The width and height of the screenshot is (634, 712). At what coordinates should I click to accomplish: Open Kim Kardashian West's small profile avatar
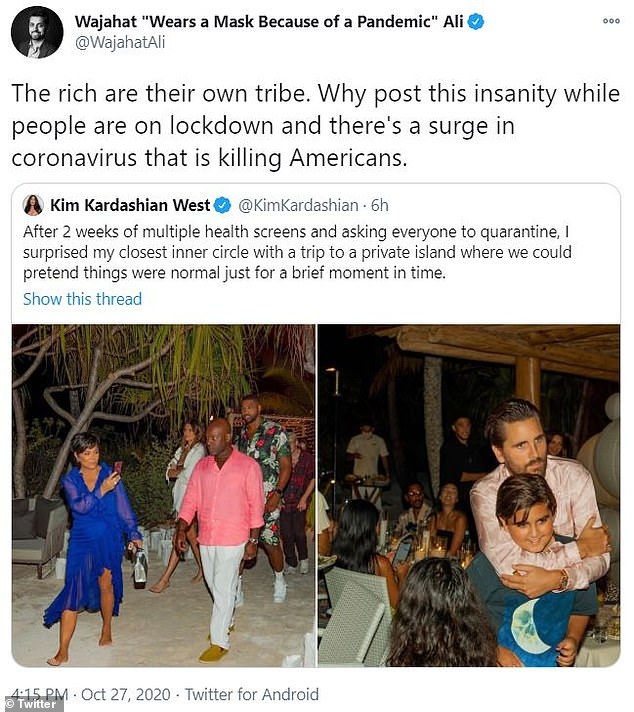pos(33,205)
